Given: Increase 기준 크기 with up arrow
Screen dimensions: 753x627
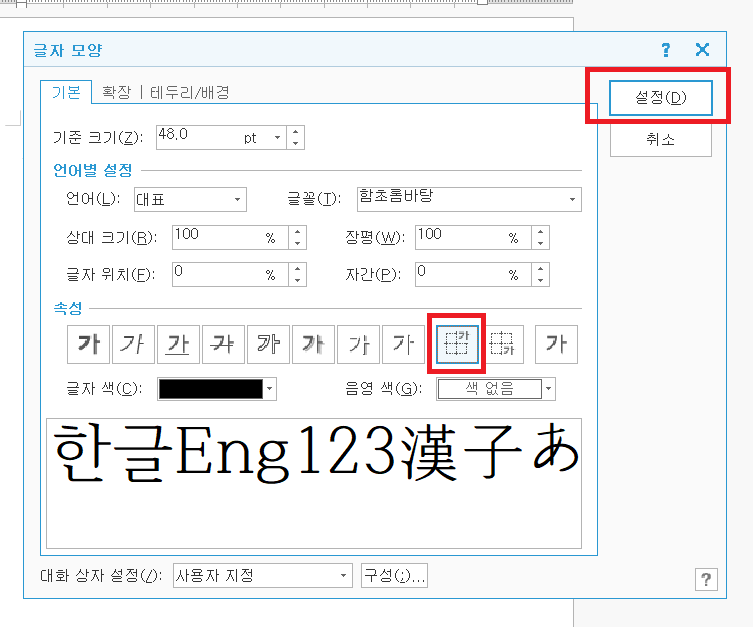Looking at the screenshot, I should pyautogui.click(x=295, y=132).
